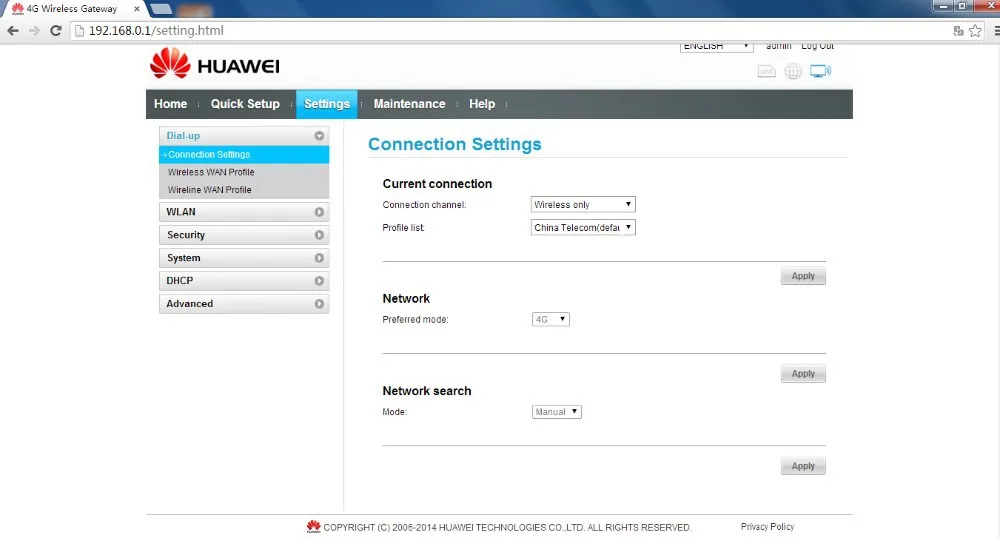Click the browser back arrow

(x=13, y=30)
